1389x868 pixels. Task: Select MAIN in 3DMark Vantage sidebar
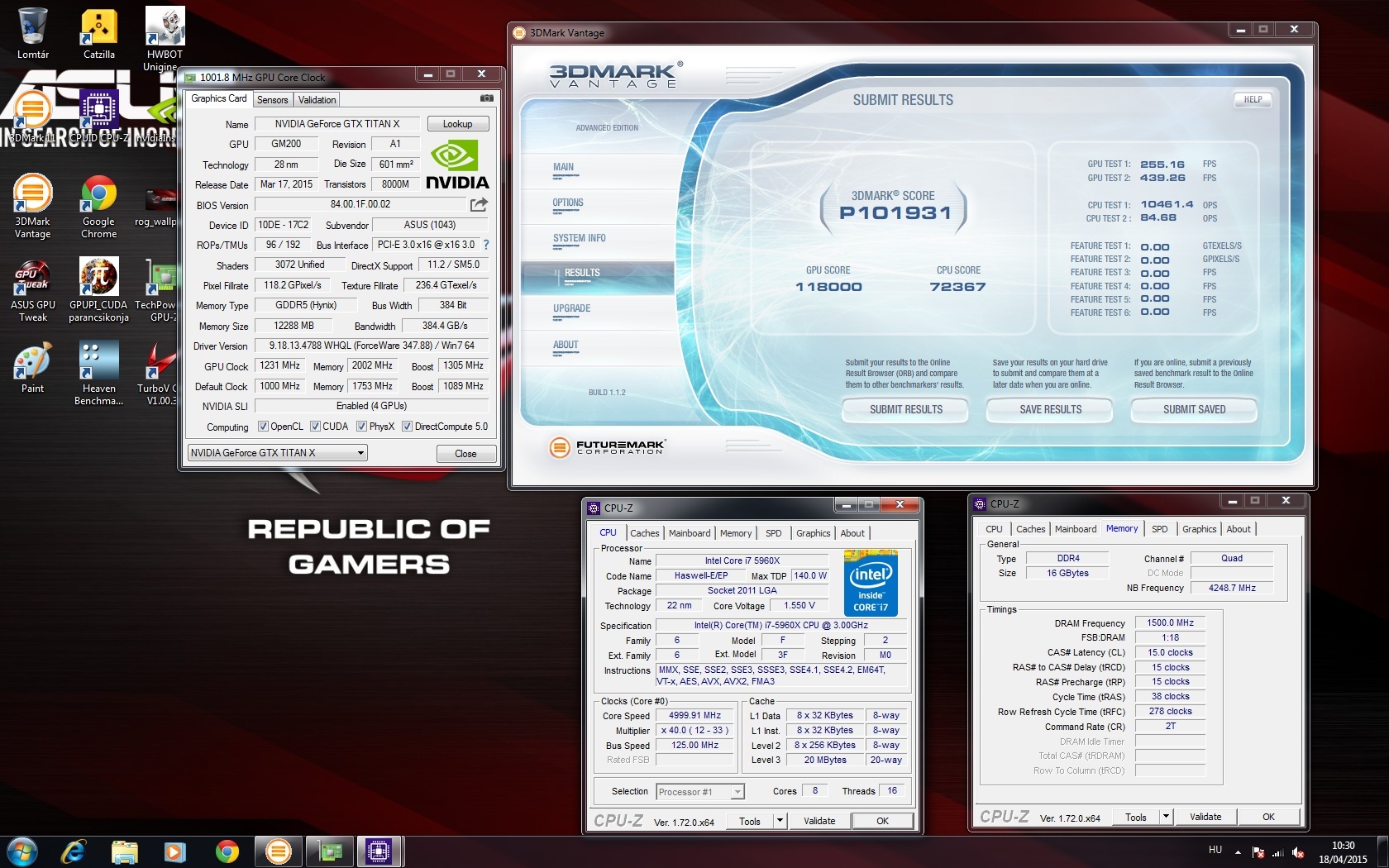tap(563, 167)
